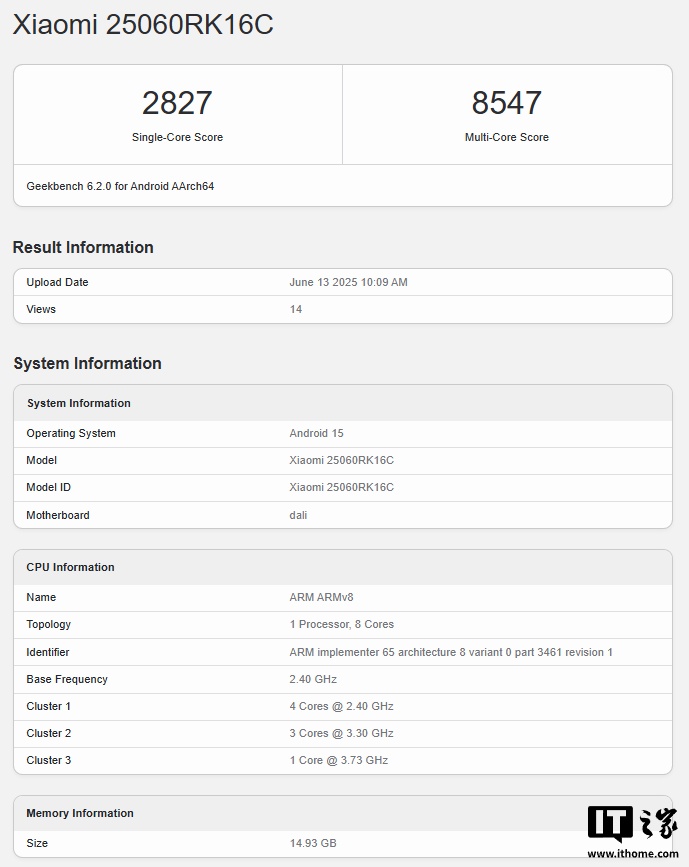
Task: Select the 2827 single-core score
Action: (177, 103)
